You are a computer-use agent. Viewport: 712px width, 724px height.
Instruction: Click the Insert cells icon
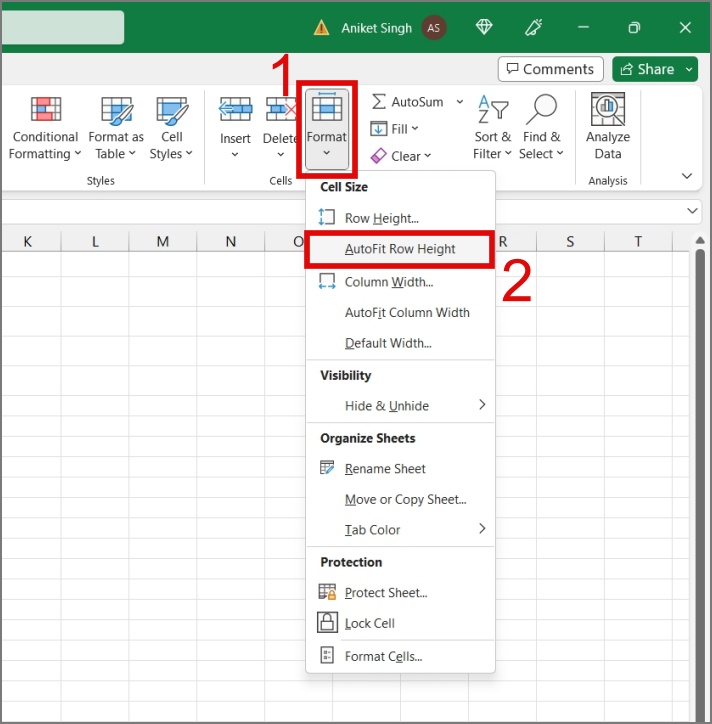235,109
